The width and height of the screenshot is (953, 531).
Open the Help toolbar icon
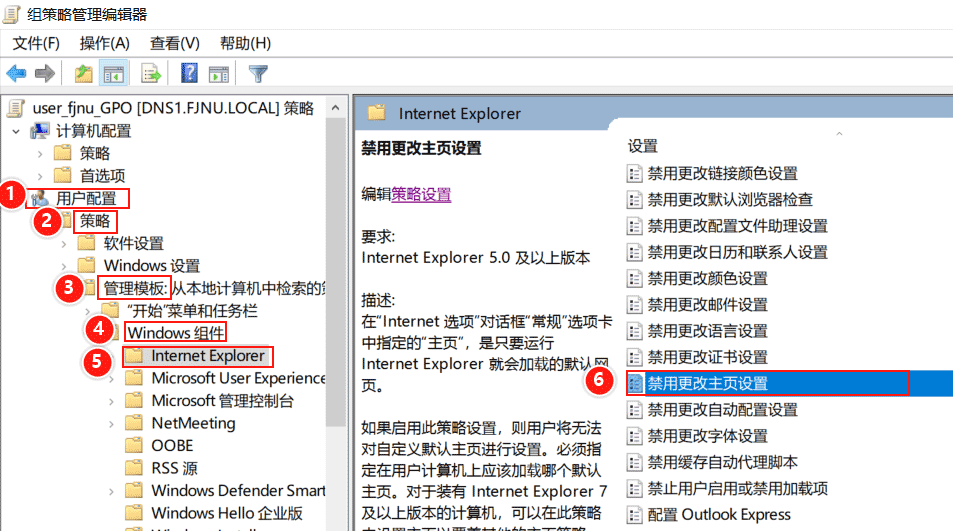[x=189, y=74]
